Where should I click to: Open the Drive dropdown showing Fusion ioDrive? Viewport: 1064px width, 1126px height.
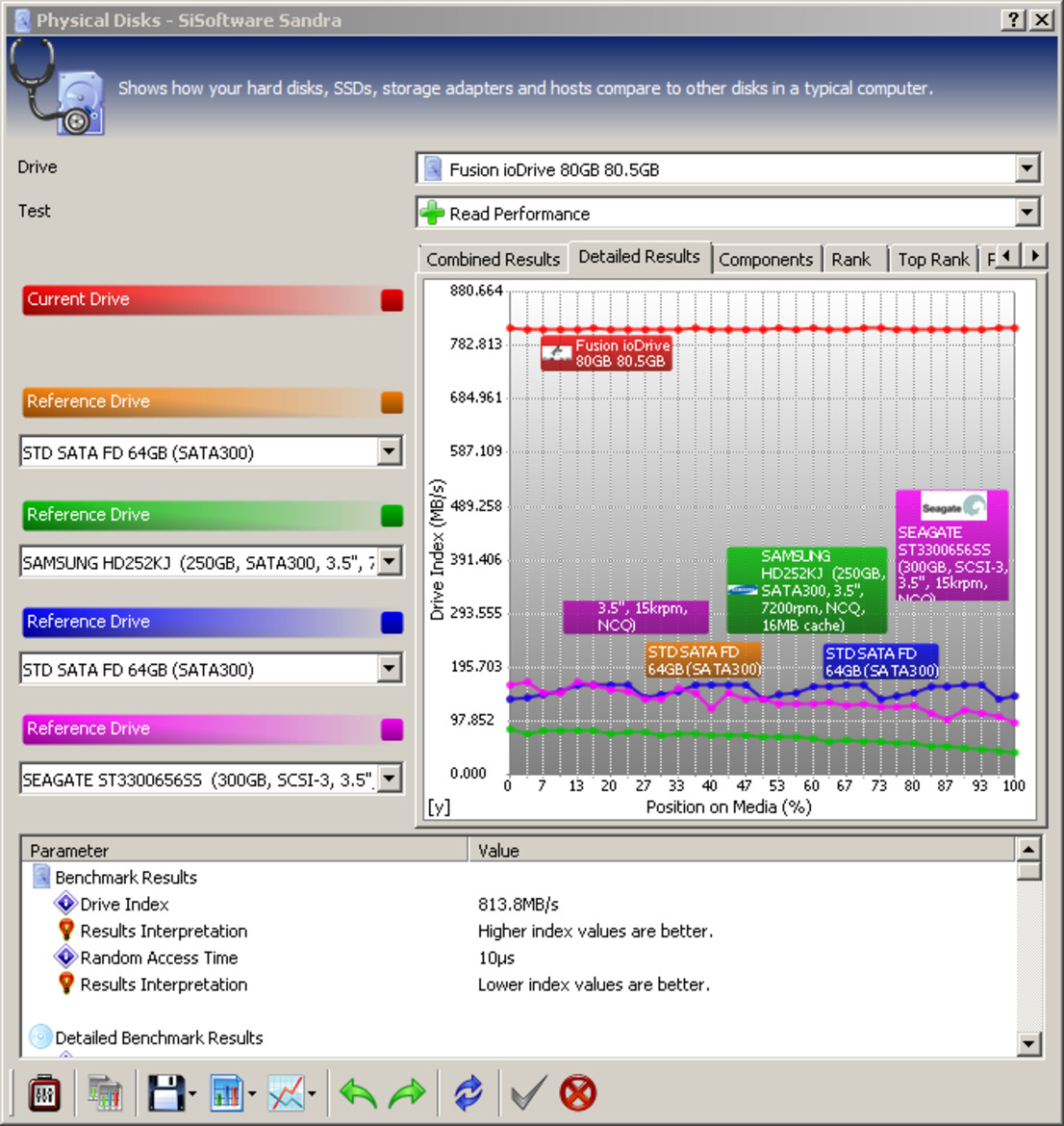[x=1027, y=169]
